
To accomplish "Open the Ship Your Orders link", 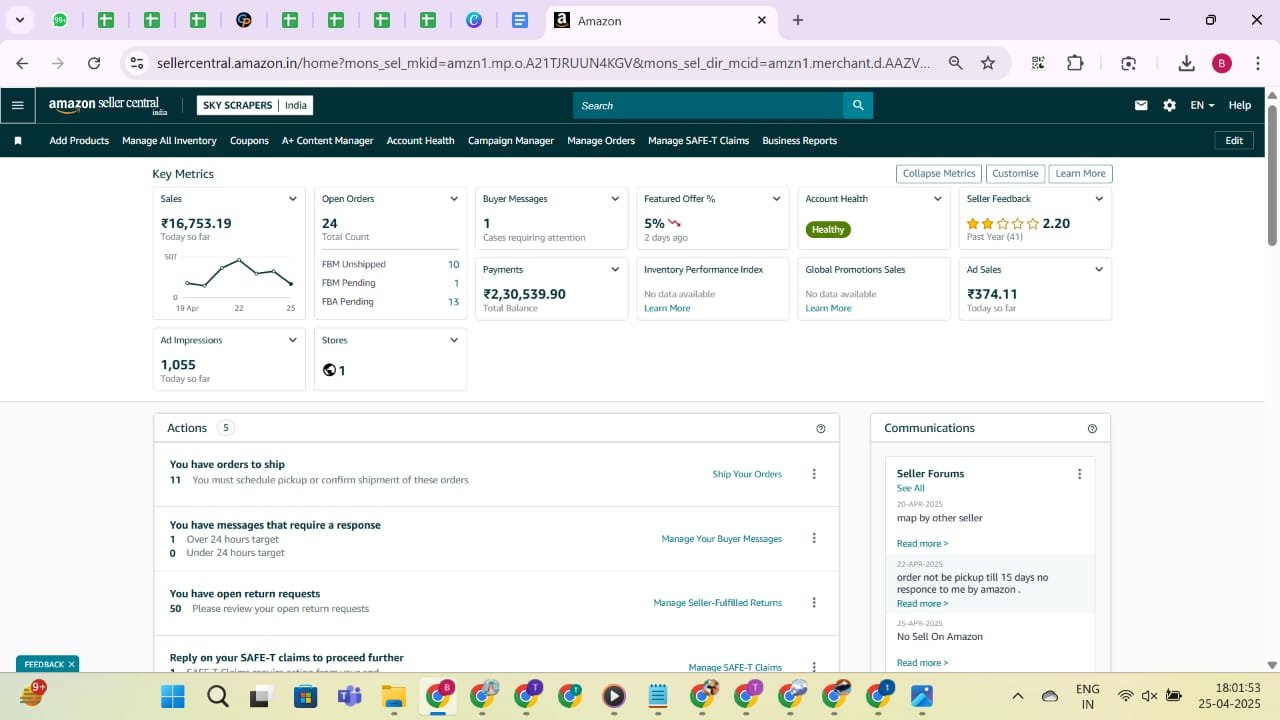I will (747, 474).
